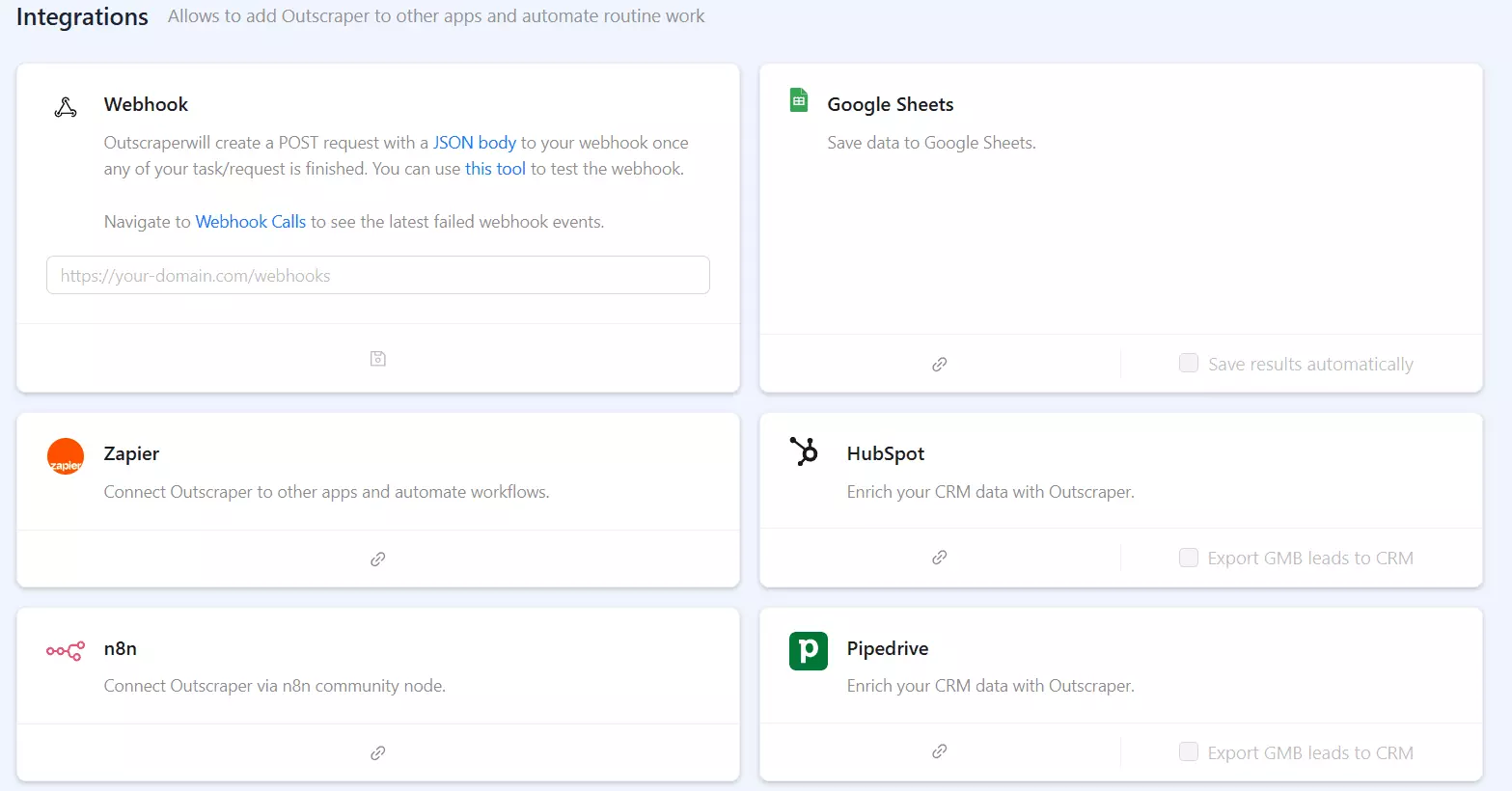Click the Google Sheets logo icon
The height and width of the screenshot is (791, 1512).
(x=799, y=100)
